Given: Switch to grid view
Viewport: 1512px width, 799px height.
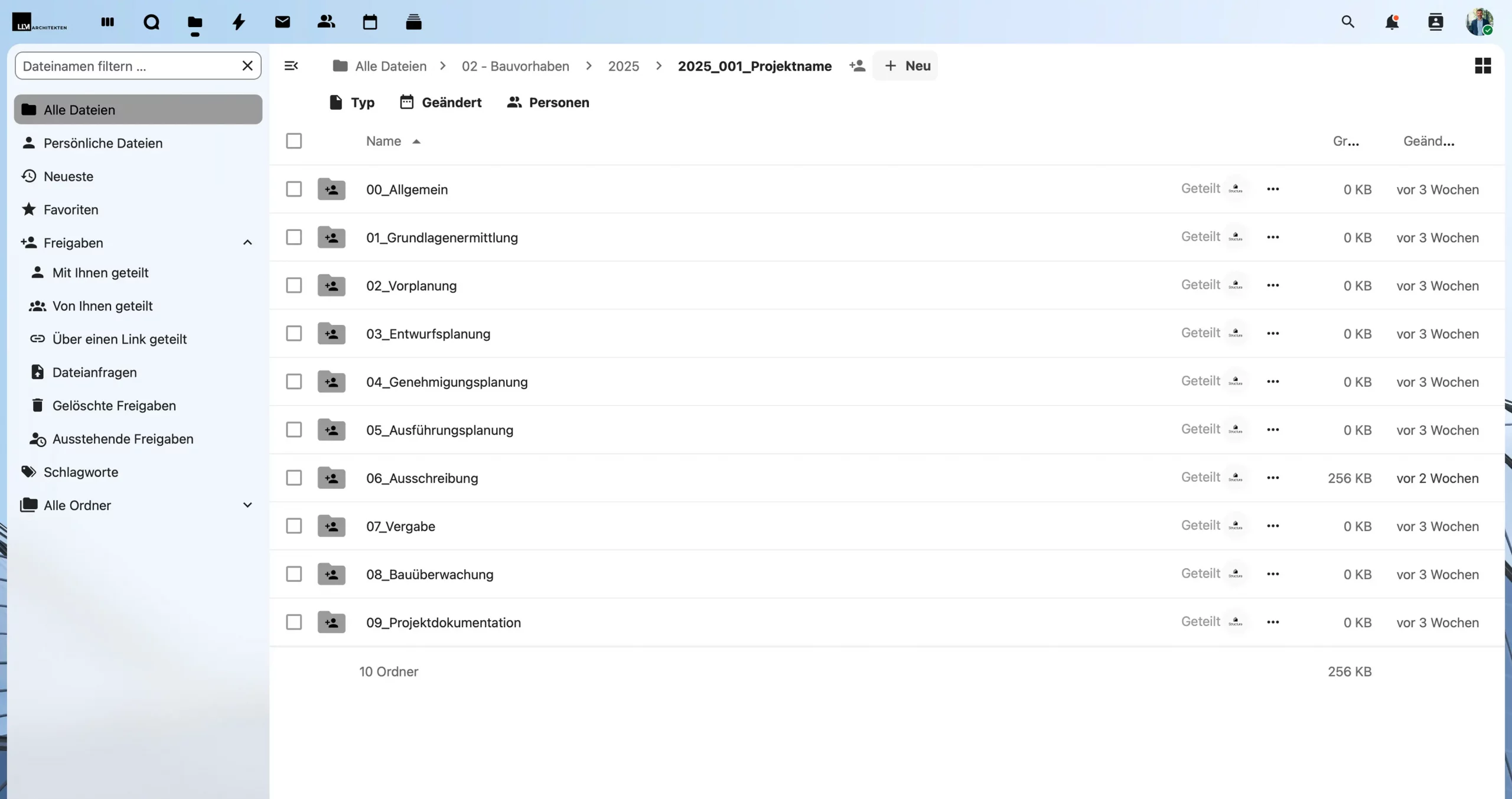Looking at the screenshot, I should tap(1482, 66).
